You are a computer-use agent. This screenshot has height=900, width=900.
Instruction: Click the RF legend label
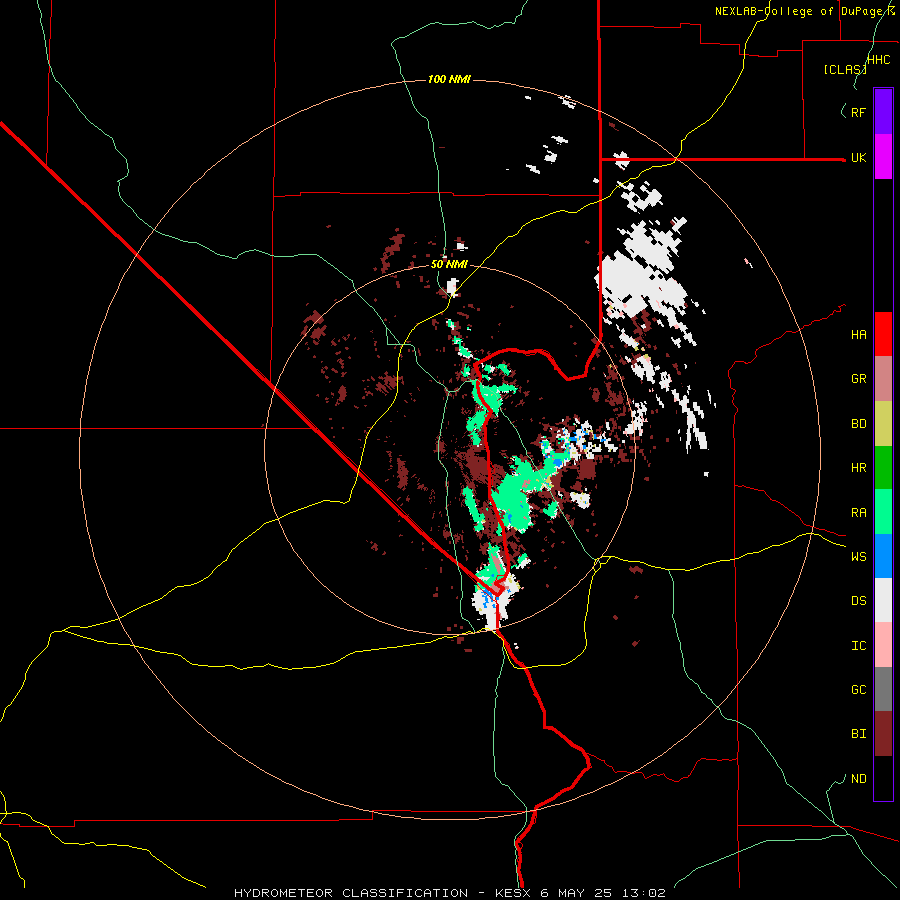859,112
